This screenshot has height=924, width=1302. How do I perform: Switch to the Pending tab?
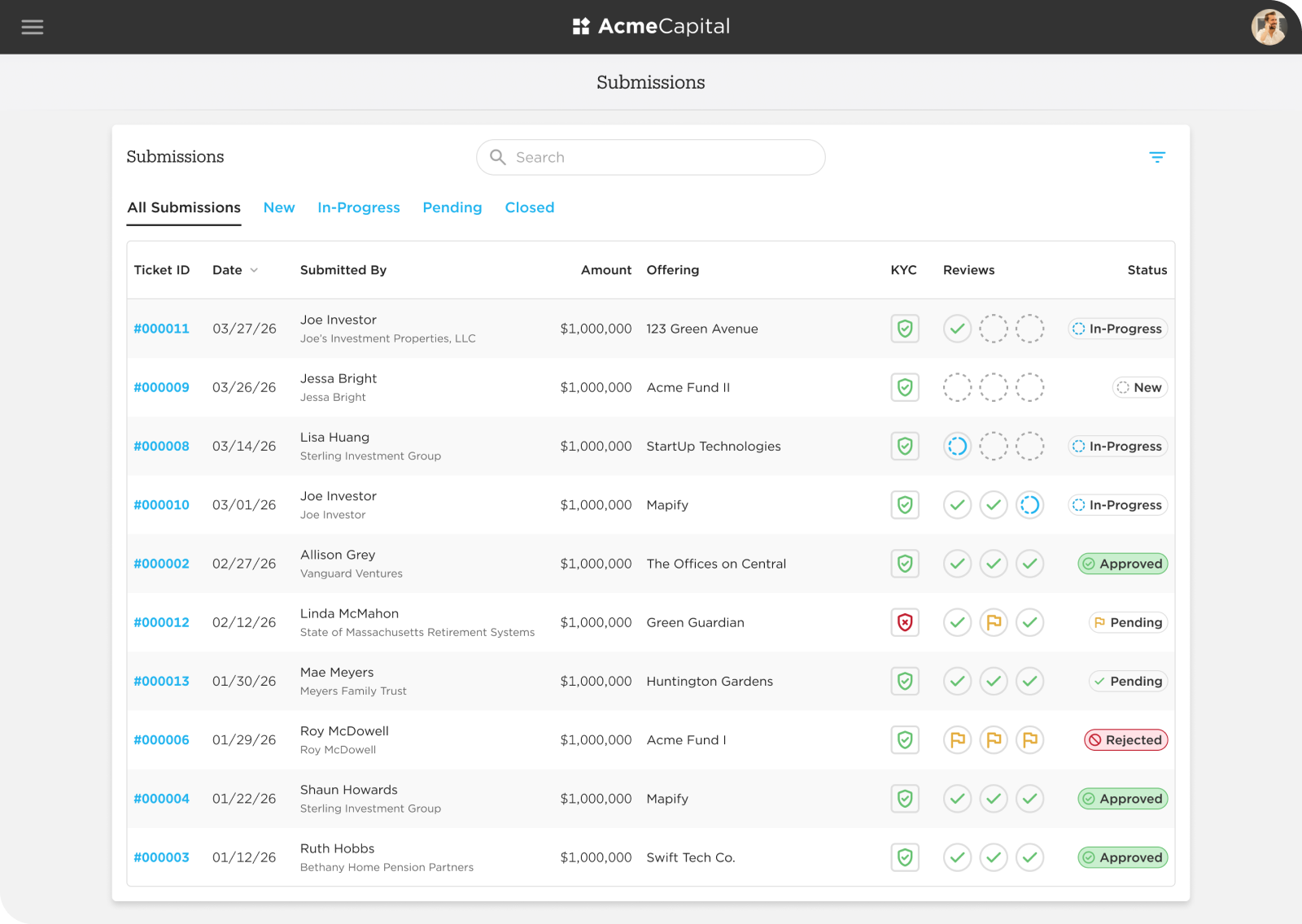pyautogui.click(x=452, y=207)
